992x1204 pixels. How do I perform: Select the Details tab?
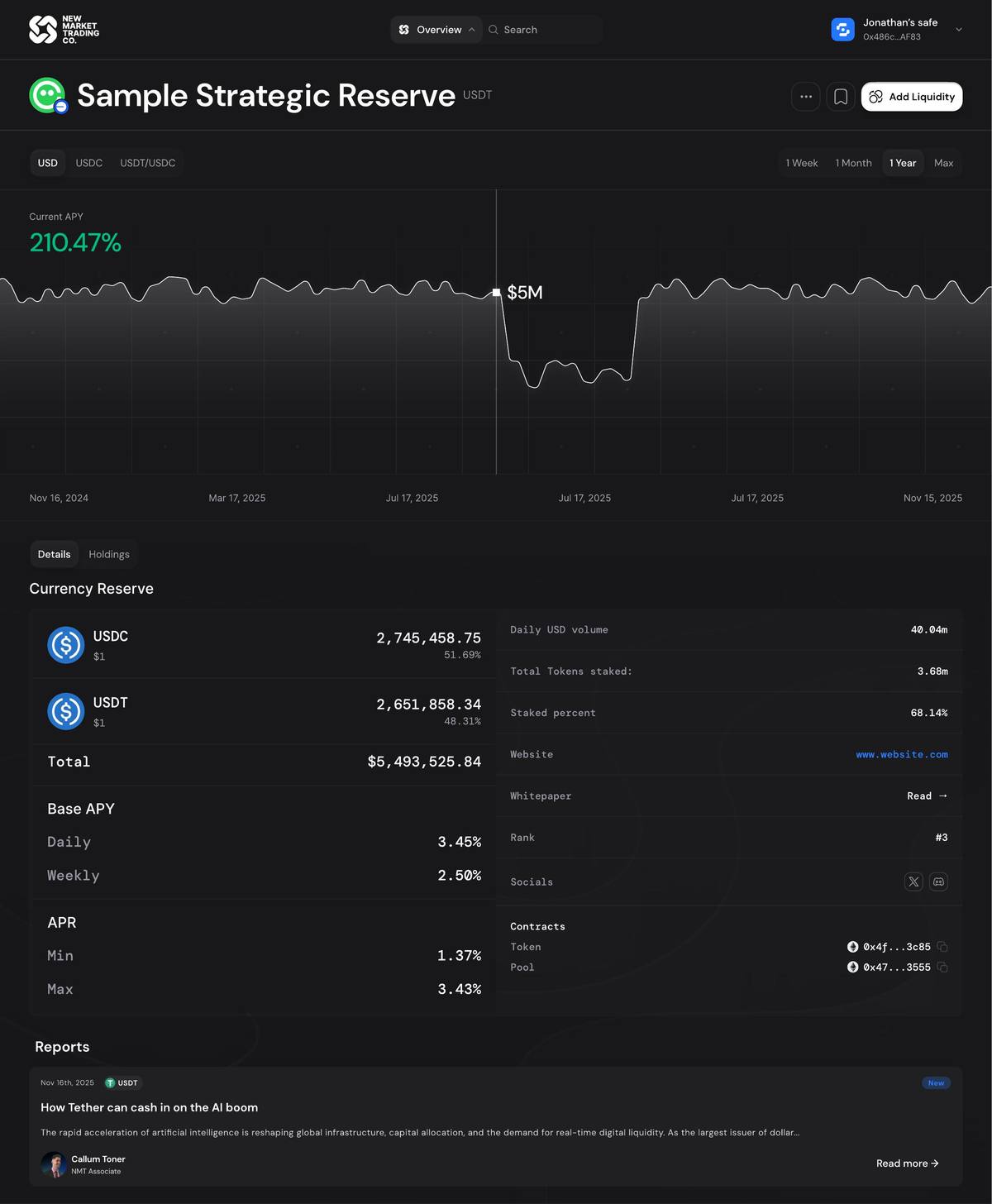pos(54,554)
